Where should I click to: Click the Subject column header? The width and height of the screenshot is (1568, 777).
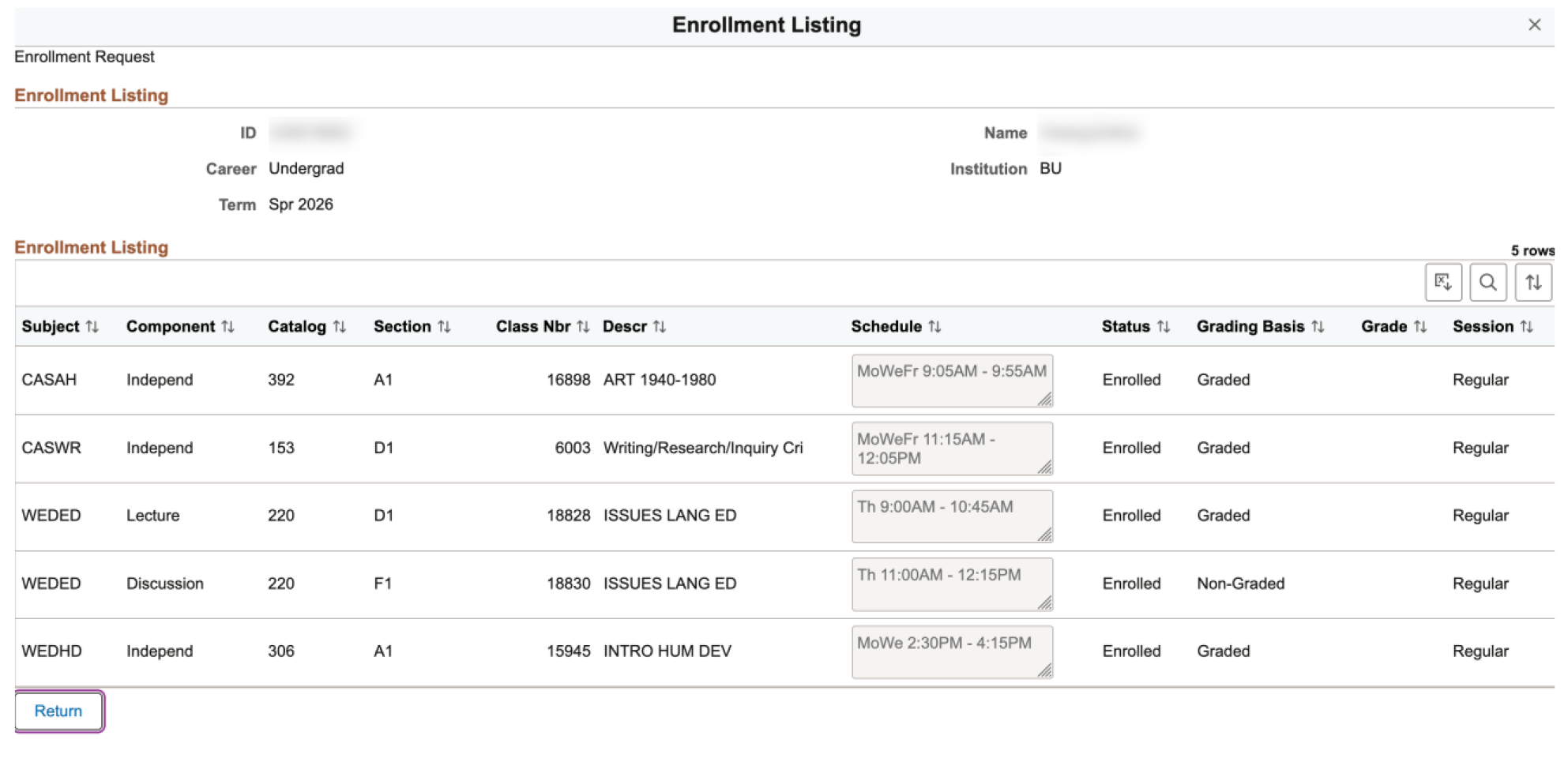tap(51, 327)
